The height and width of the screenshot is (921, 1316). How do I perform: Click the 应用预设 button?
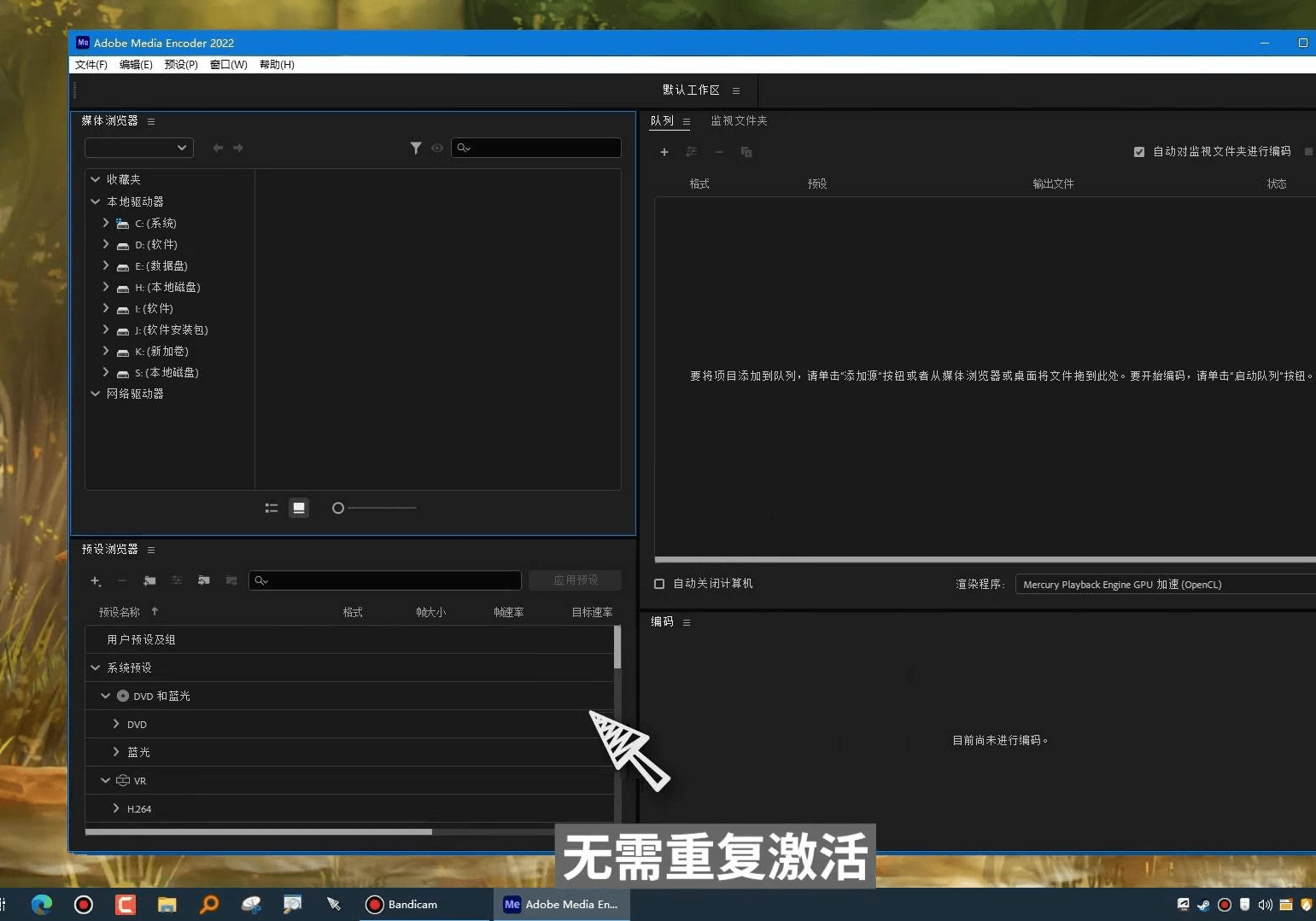tap(575, 580)
